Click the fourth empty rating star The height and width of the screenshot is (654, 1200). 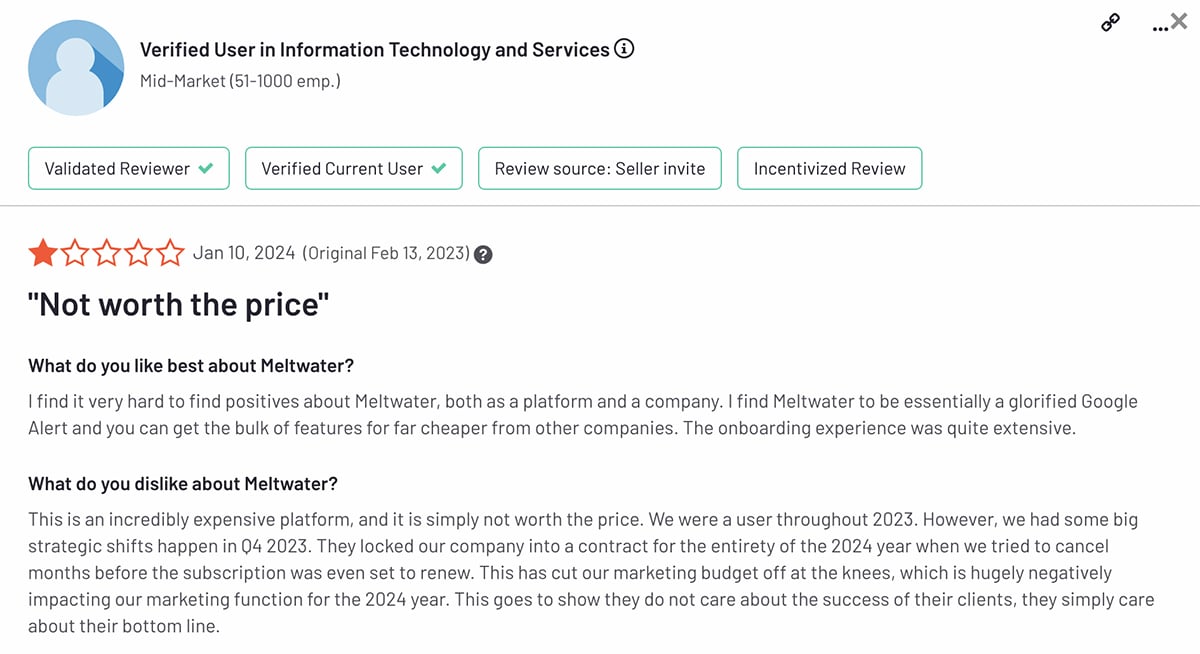coord(138,253)
